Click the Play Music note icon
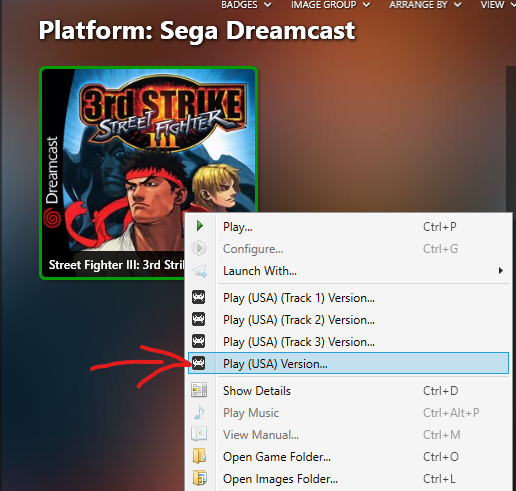 point(199,412)
